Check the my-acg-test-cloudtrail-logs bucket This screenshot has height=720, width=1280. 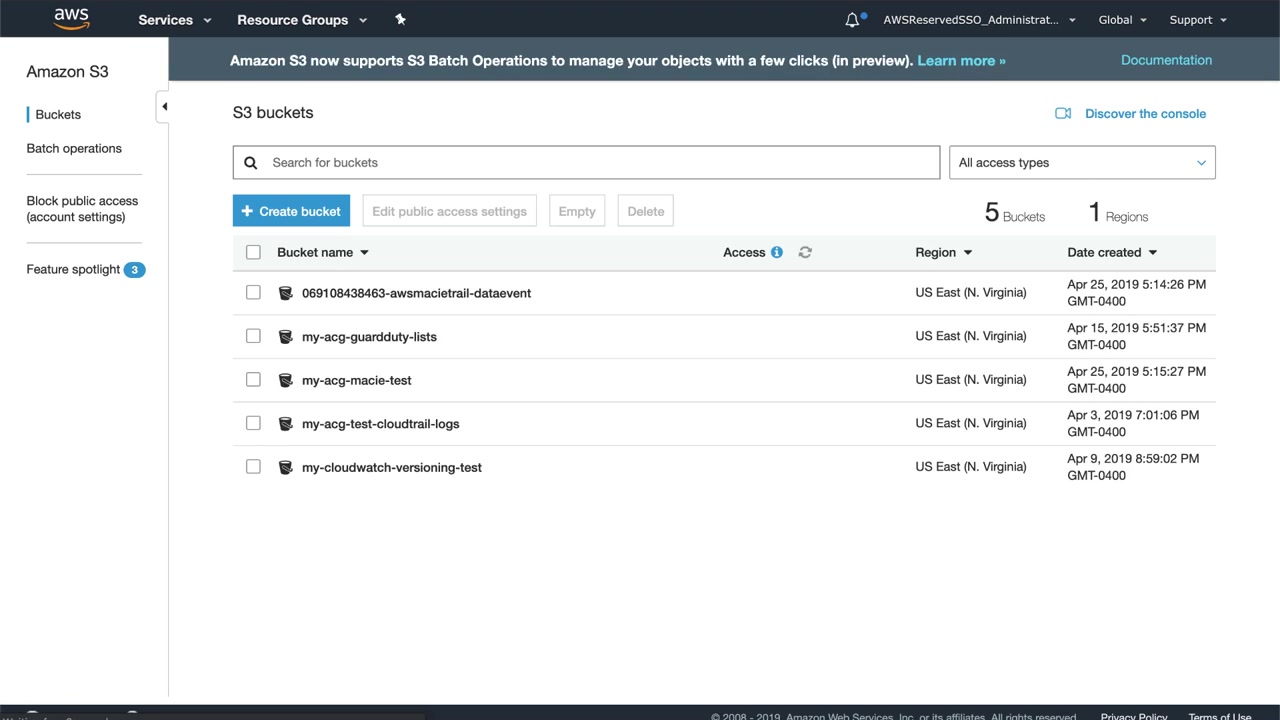point(253,423)
